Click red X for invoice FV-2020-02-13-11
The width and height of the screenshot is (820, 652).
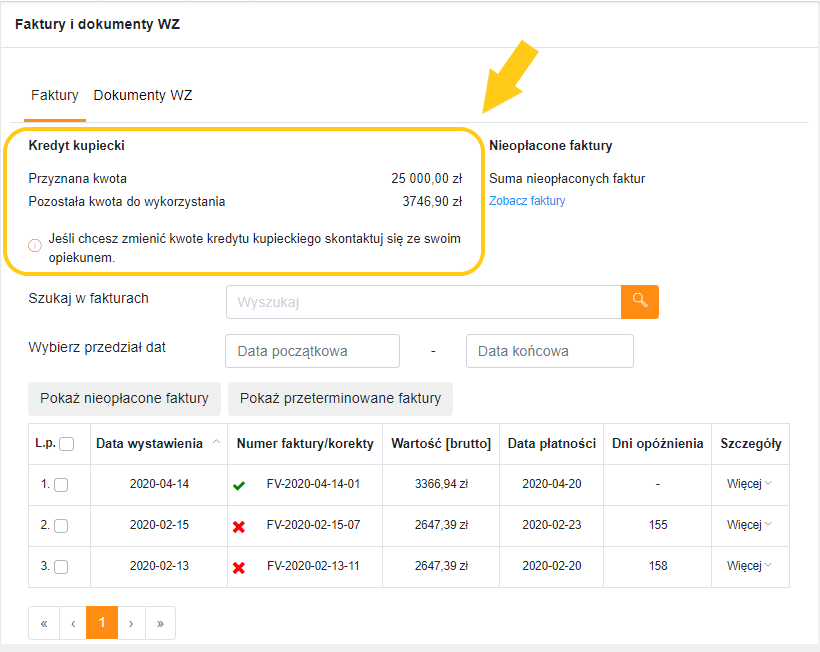tap(239, 567)
